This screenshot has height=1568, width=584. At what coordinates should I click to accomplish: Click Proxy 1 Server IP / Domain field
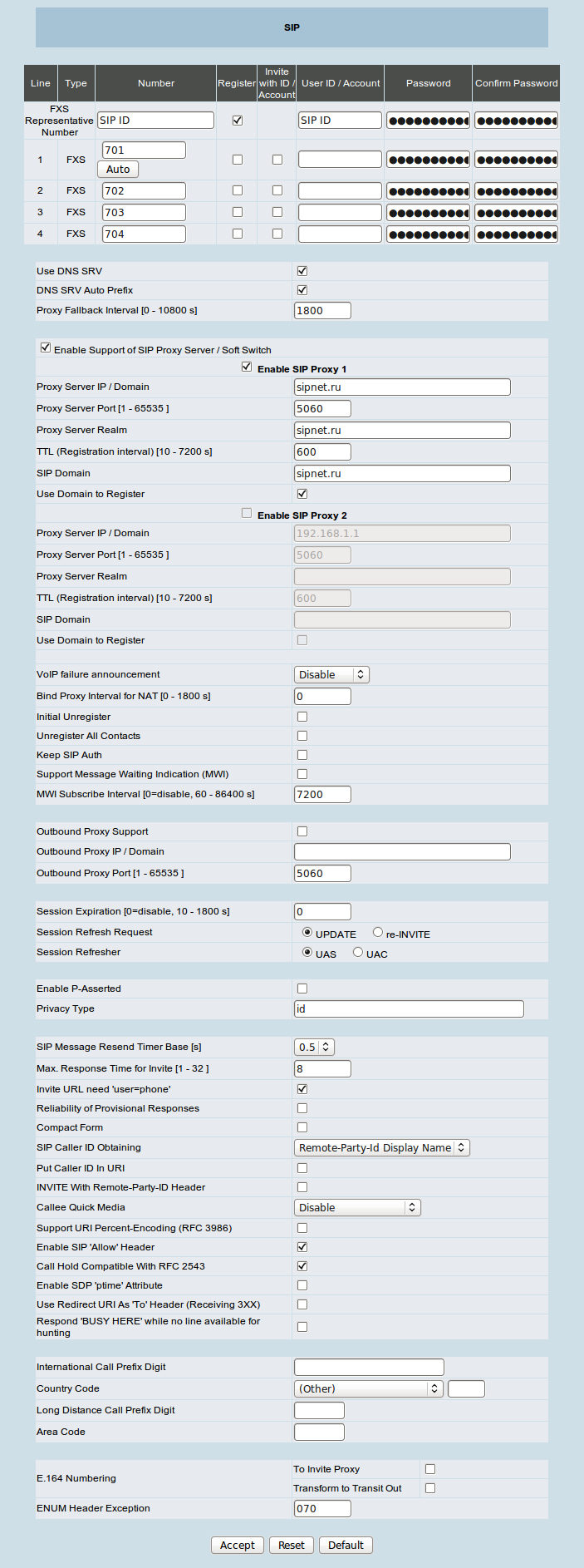[x=402, y=387]
